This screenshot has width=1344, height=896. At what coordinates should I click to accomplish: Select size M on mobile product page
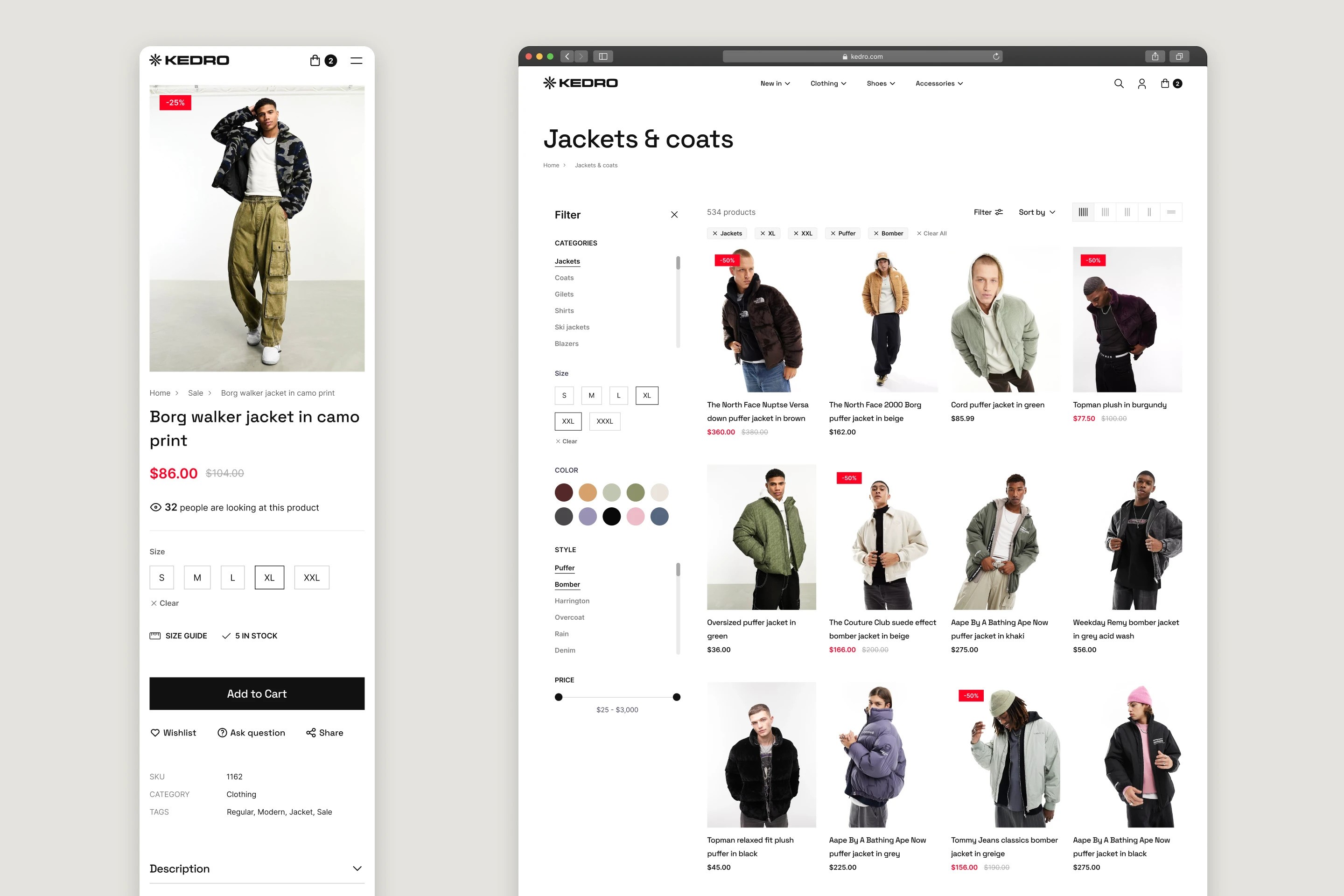pyautogui.click(x=197, y=578)
